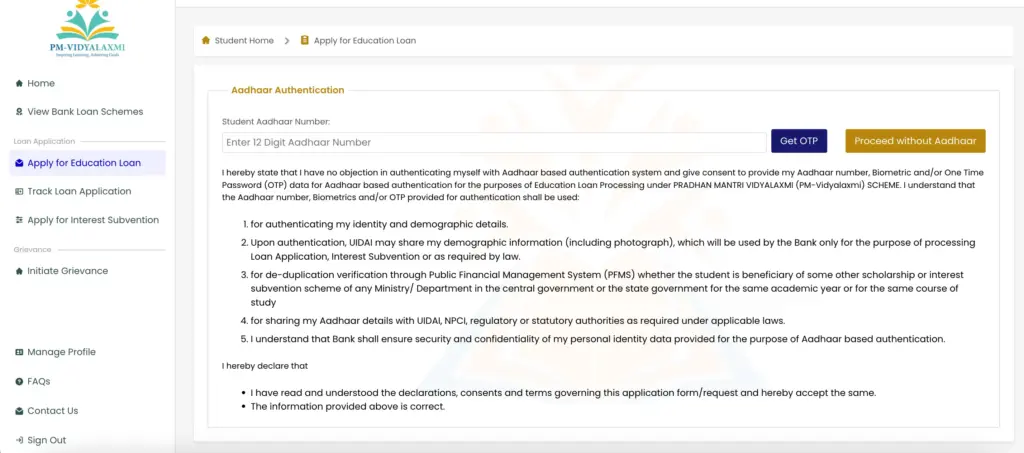The image size is (1024, 453).
Task: Select Apply for Education Loan menu item
Action: (x=88, y=163)
